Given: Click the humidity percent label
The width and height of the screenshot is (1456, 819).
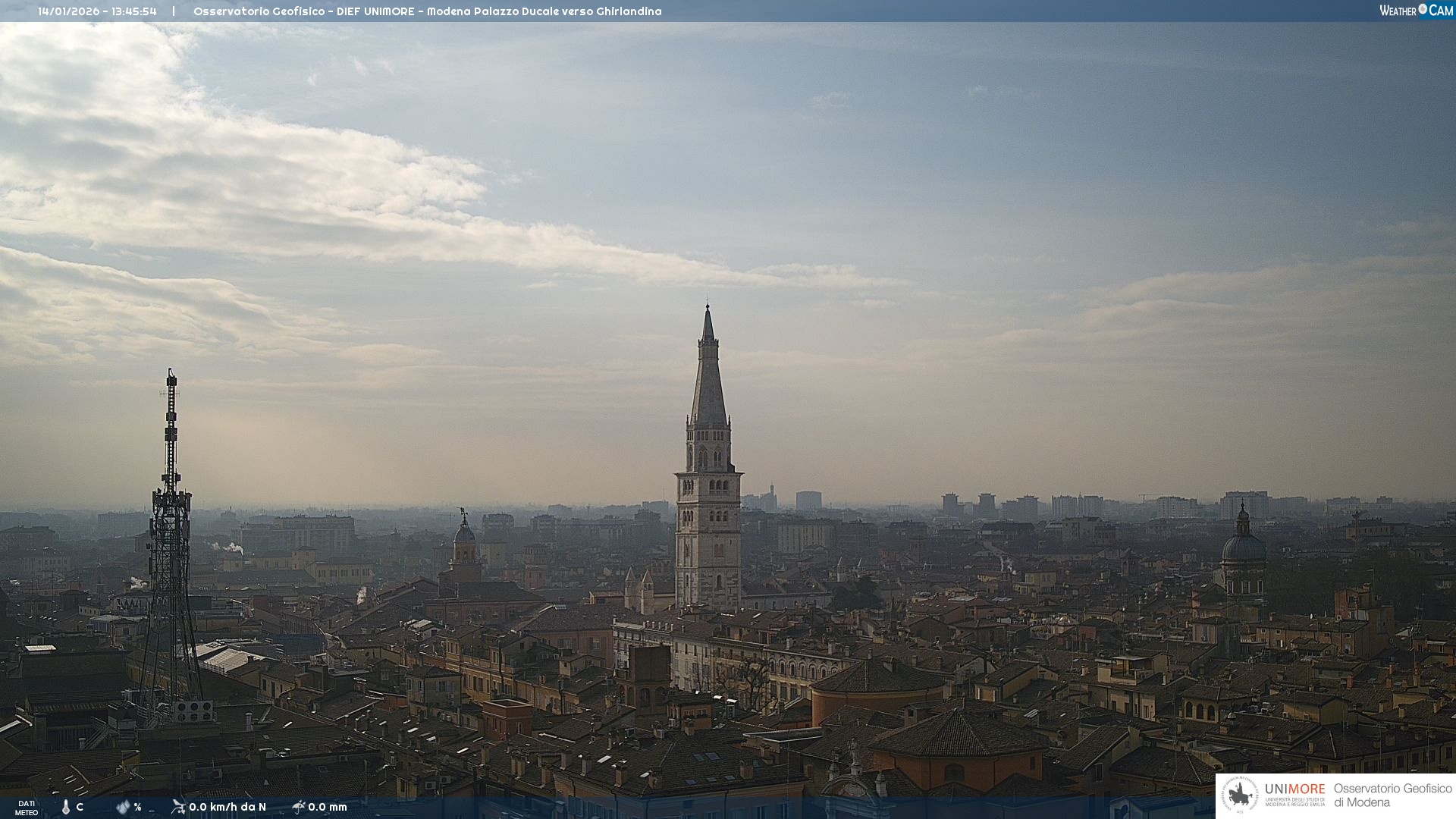Looking at the screenshot, I should [137, 807].
